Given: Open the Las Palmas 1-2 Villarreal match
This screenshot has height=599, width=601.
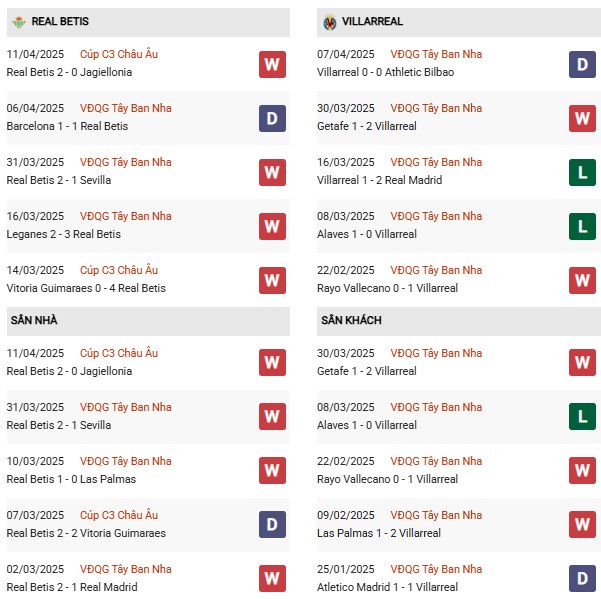Looking at the screenshot, I should (377, 533).
